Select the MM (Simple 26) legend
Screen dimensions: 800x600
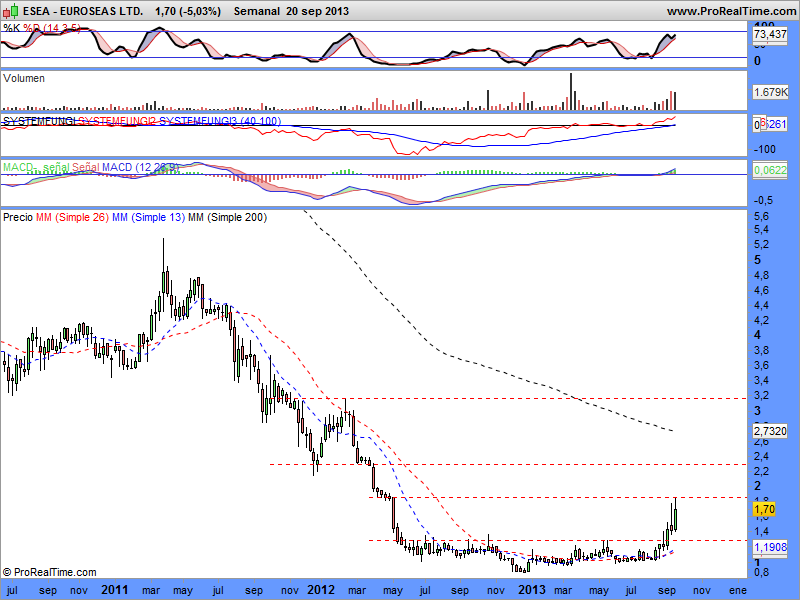(x=72, y=217)
